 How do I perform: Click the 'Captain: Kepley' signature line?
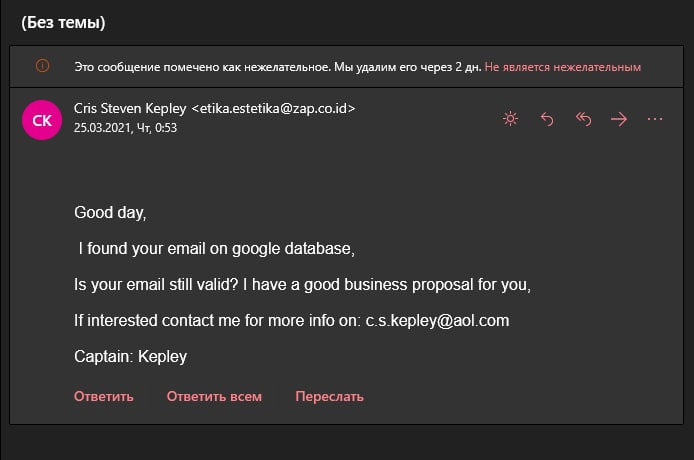[x=131, y=357]
